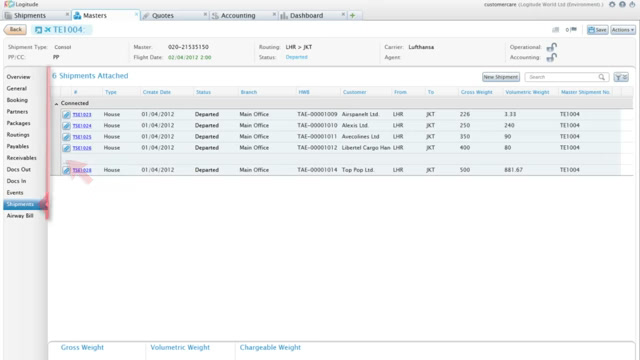Click the New Shipment button
The width and height of the screenshot is (640, 360).
click(x=500, y=77)
